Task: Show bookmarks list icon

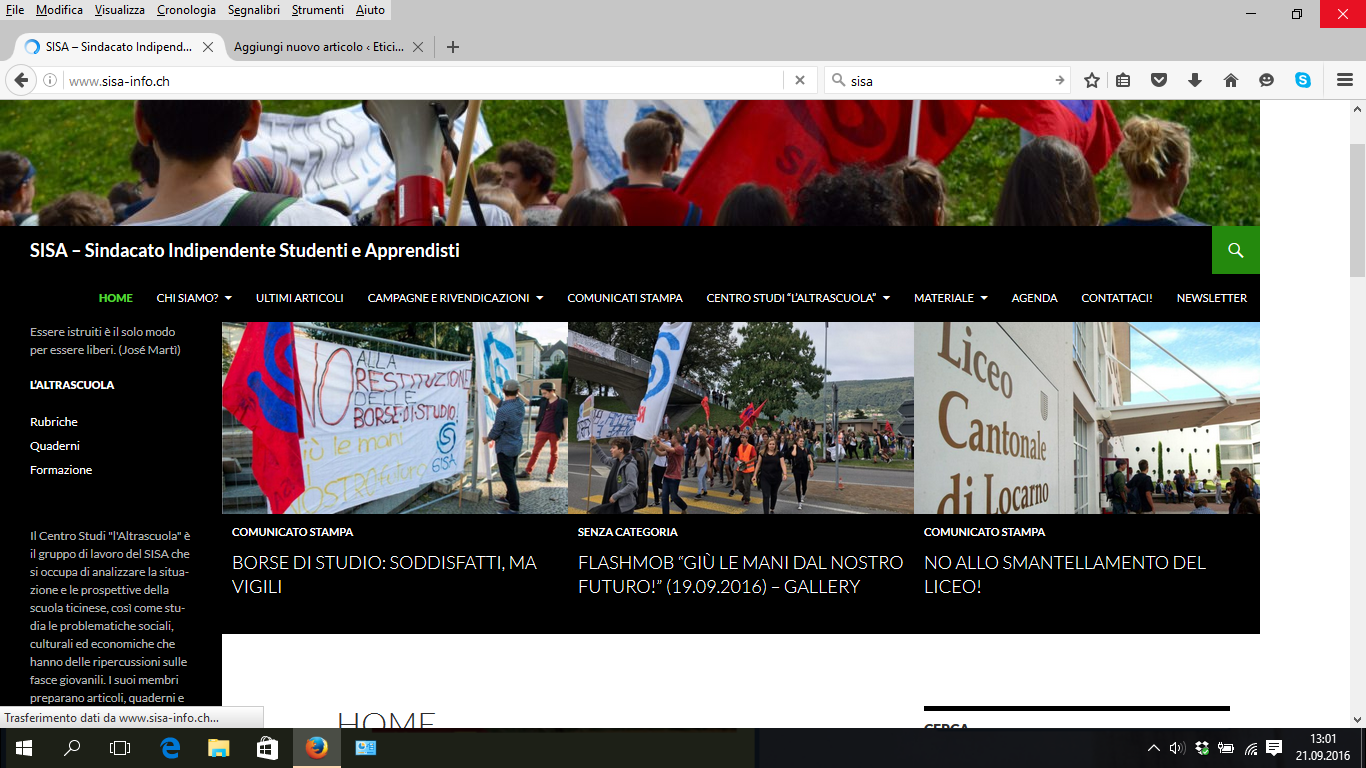Action: pos(1123,81)
